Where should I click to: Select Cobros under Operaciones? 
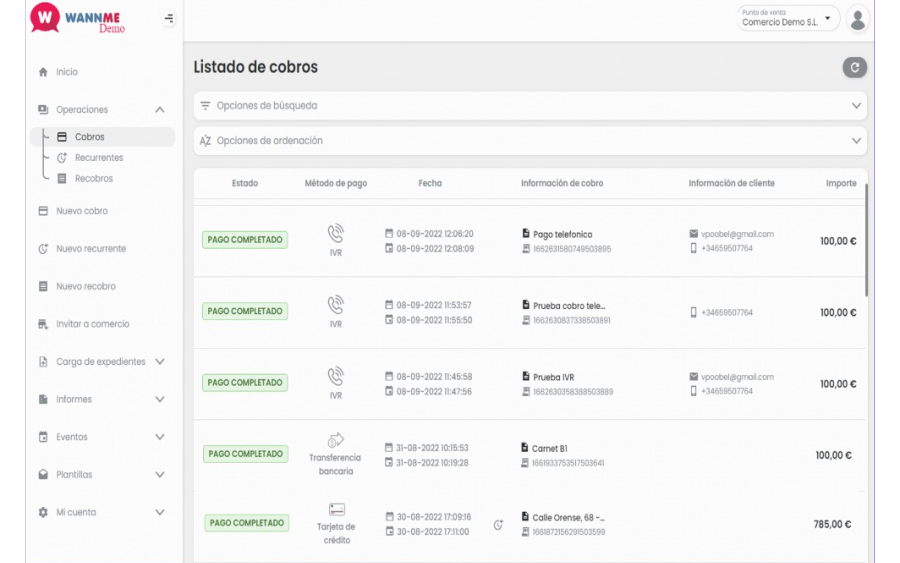pos(102,137)
